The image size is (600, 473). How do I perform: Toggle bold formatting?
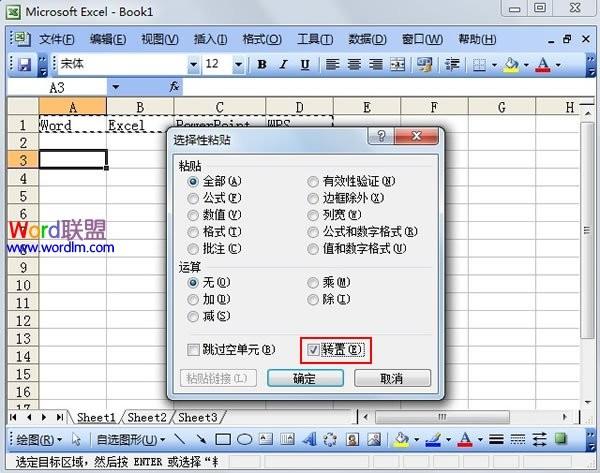coord(262,64)
